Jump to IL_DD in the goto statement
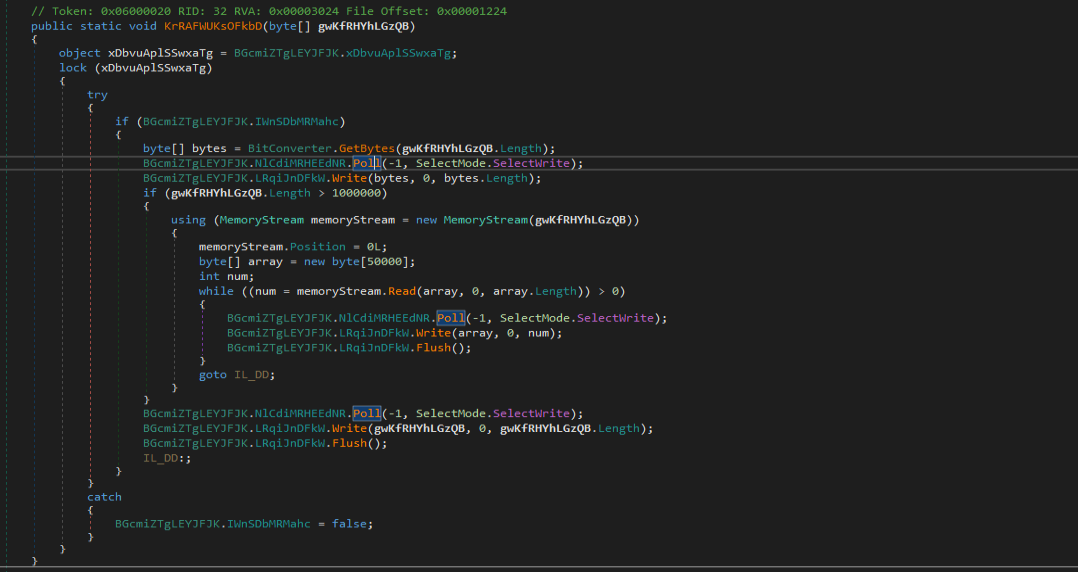 click(x=251, y=375)
